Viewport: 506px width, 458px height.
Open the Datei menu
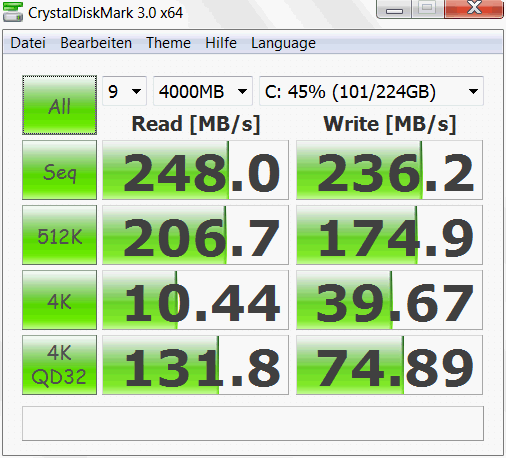[28, 43]
